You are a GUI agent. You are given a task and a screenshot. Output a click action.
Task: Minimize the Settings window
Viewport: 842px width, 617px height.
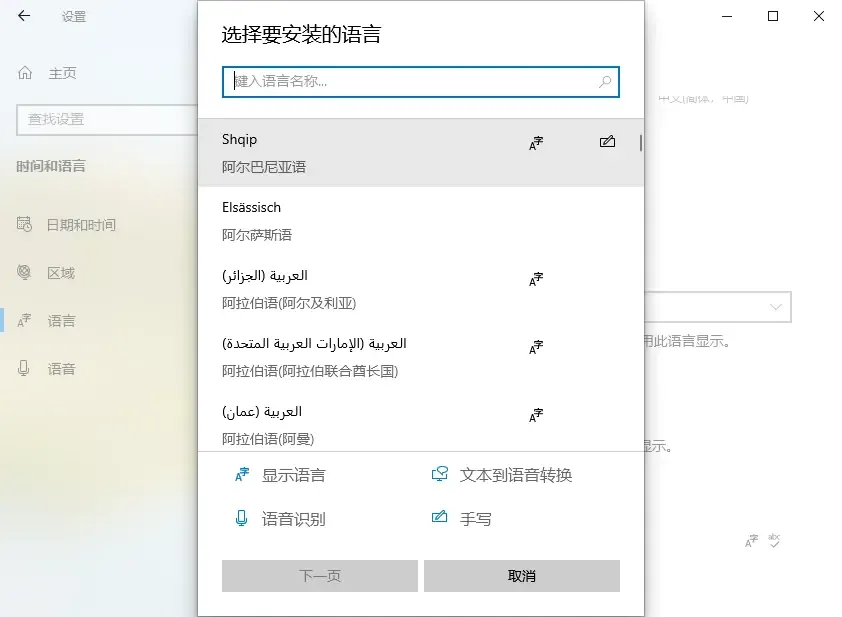[x=727, y=16]
